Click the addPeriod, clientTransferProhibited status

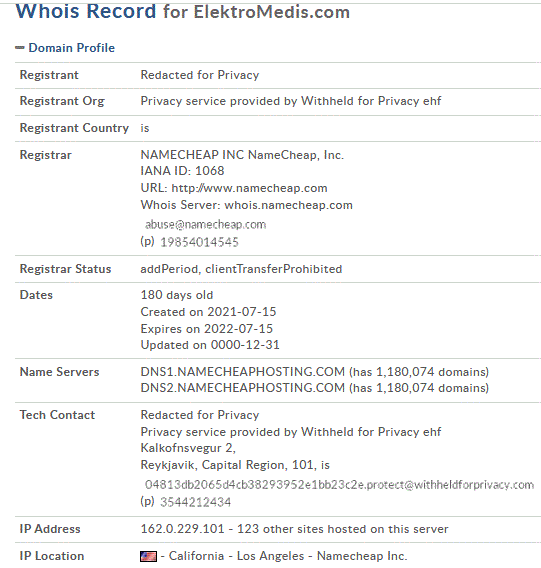[241, 269]
